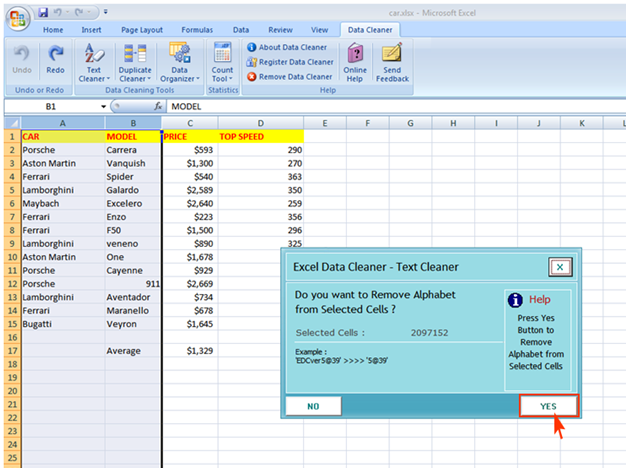Viewport: 628px width, 470px height.
Task: Switch to the Data ribbon tab
Action: [241, 30]
